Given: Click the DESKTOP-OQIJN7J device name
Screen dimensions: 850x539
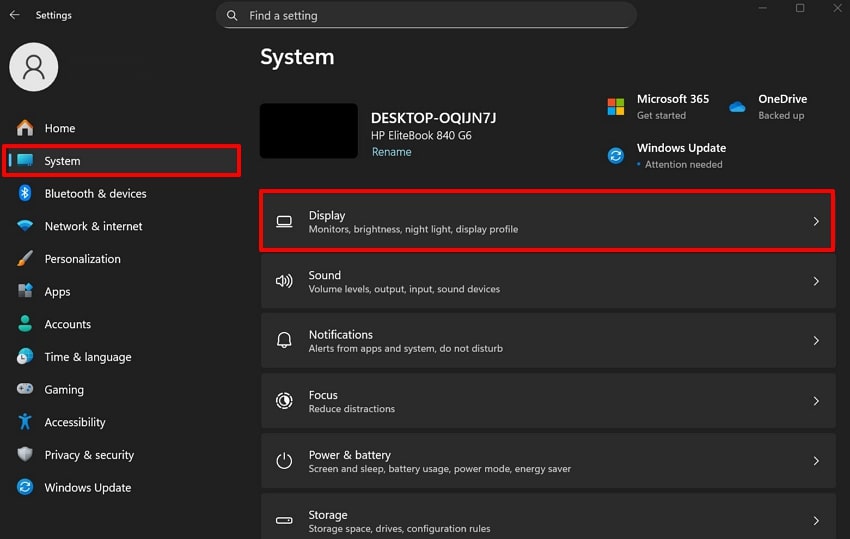Looking at the screenshot, I should coord(433,118).
